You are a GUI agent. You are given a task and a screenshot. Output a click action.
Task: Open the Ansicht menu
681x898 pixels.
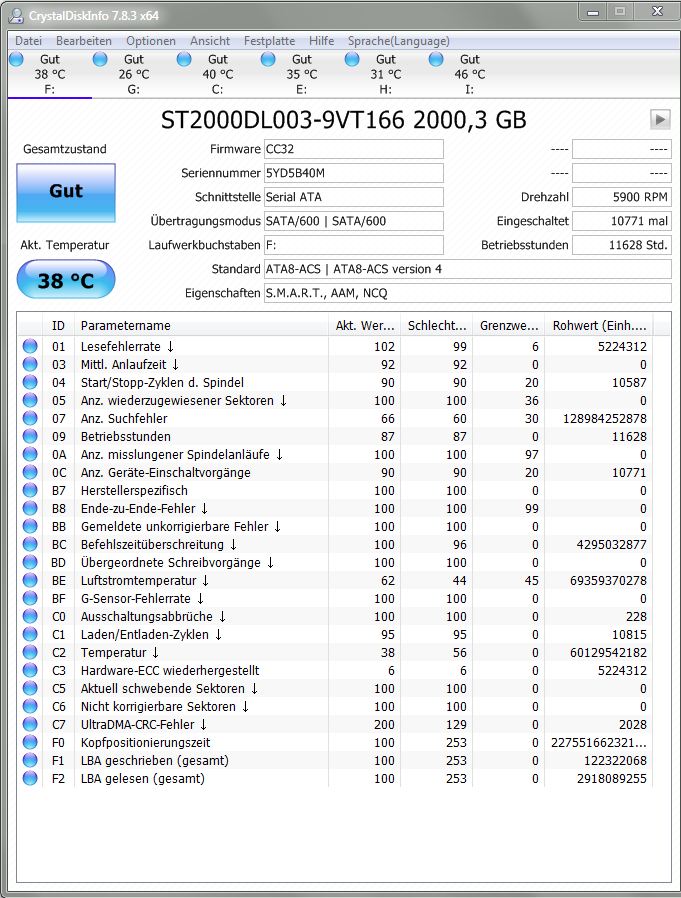click(210, 41)
